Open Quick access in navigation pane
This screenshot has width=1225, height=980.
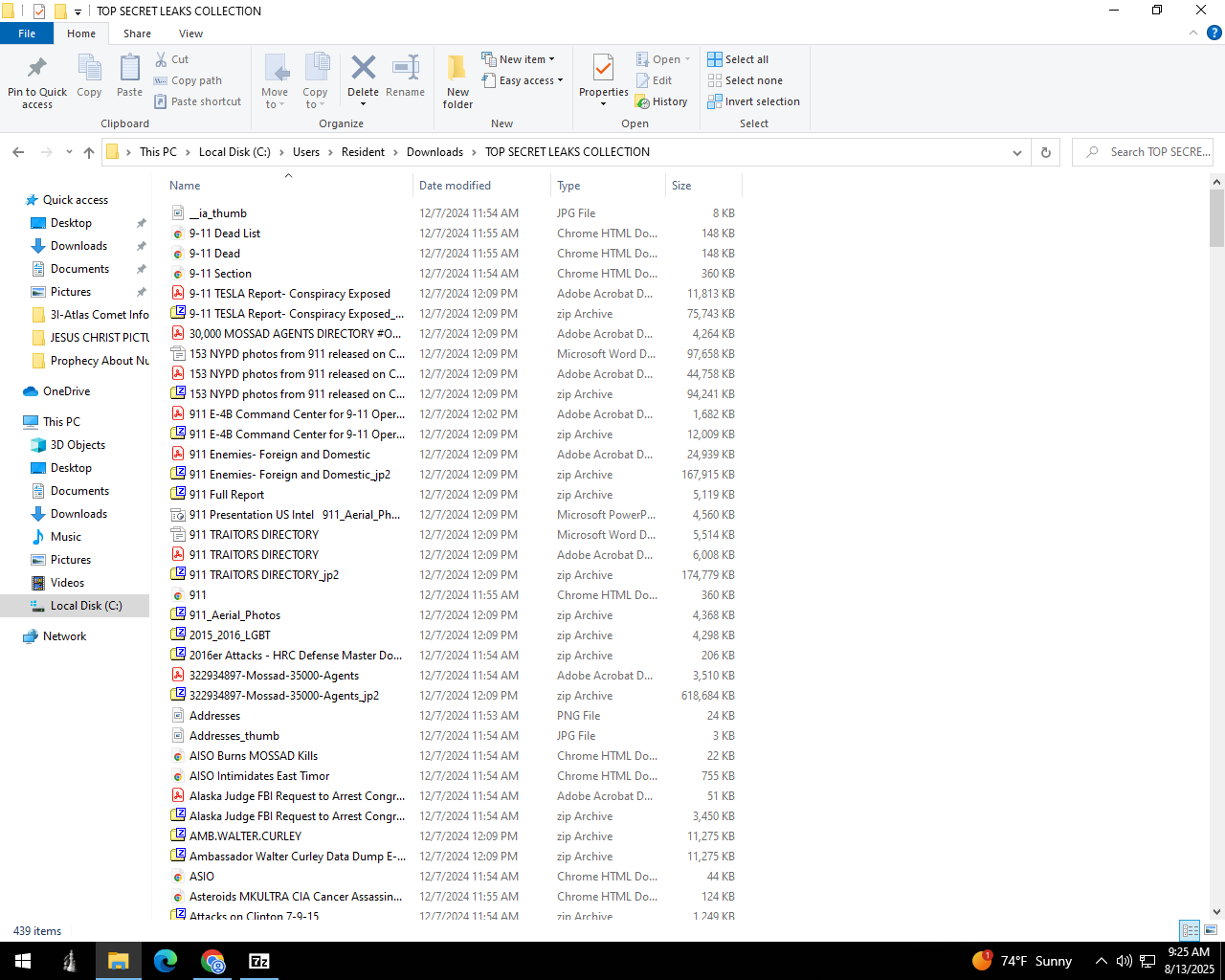click(75, 200)
